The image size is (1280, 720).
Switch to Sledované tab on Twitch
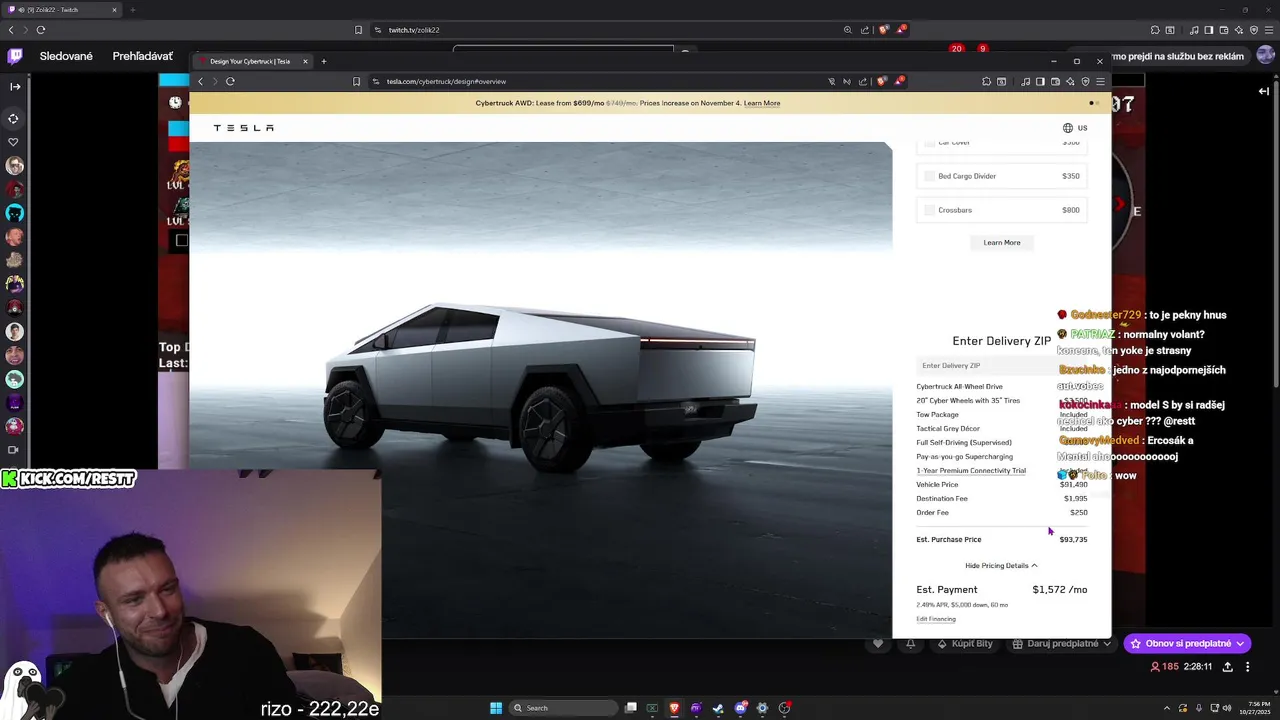tap(66, 56)
